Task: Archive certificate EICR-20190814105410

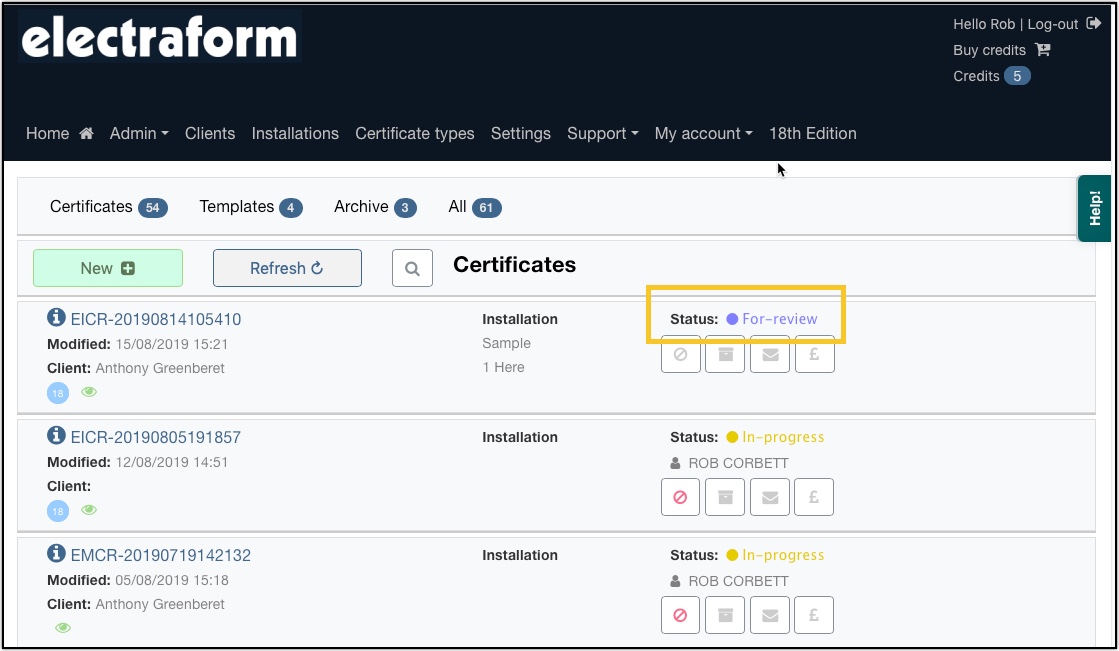Action: click(x=725, y=354)
